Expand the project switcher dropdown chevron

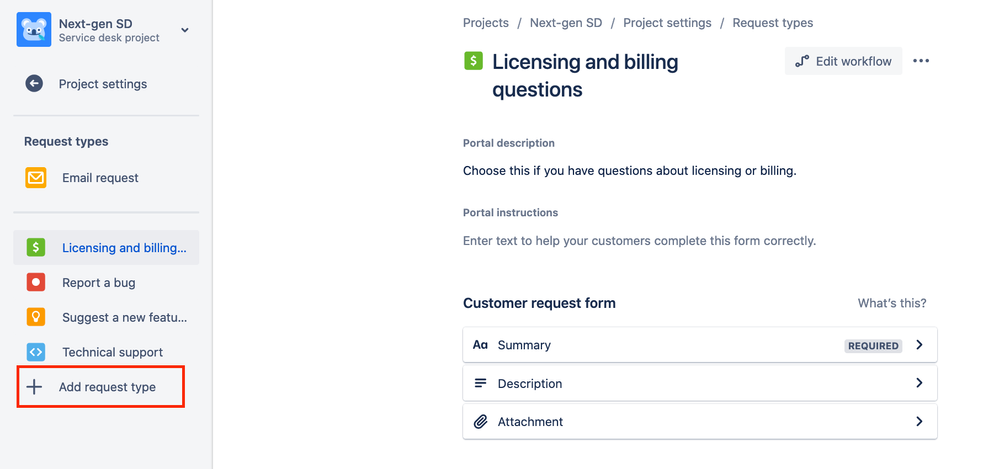click(185, 31)
